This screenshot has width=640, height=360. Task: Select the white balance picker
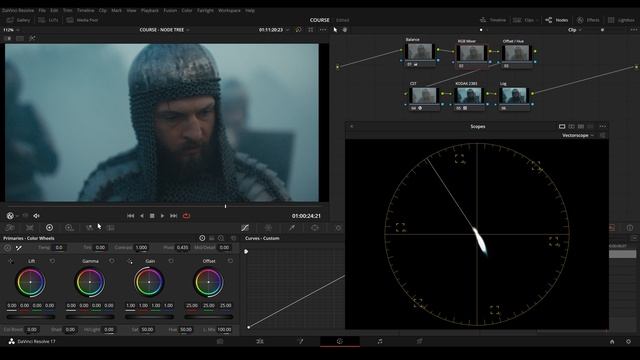point(19,248)
